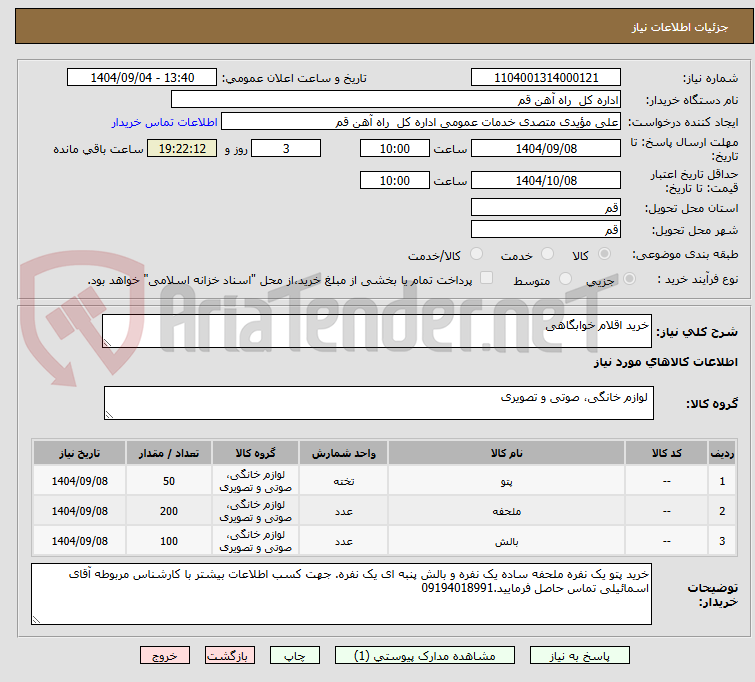Image resolution: width=755 pixels, height=682 pixels.
Task: Click the پاسخ به نیاز button
Action: (579, 656)
